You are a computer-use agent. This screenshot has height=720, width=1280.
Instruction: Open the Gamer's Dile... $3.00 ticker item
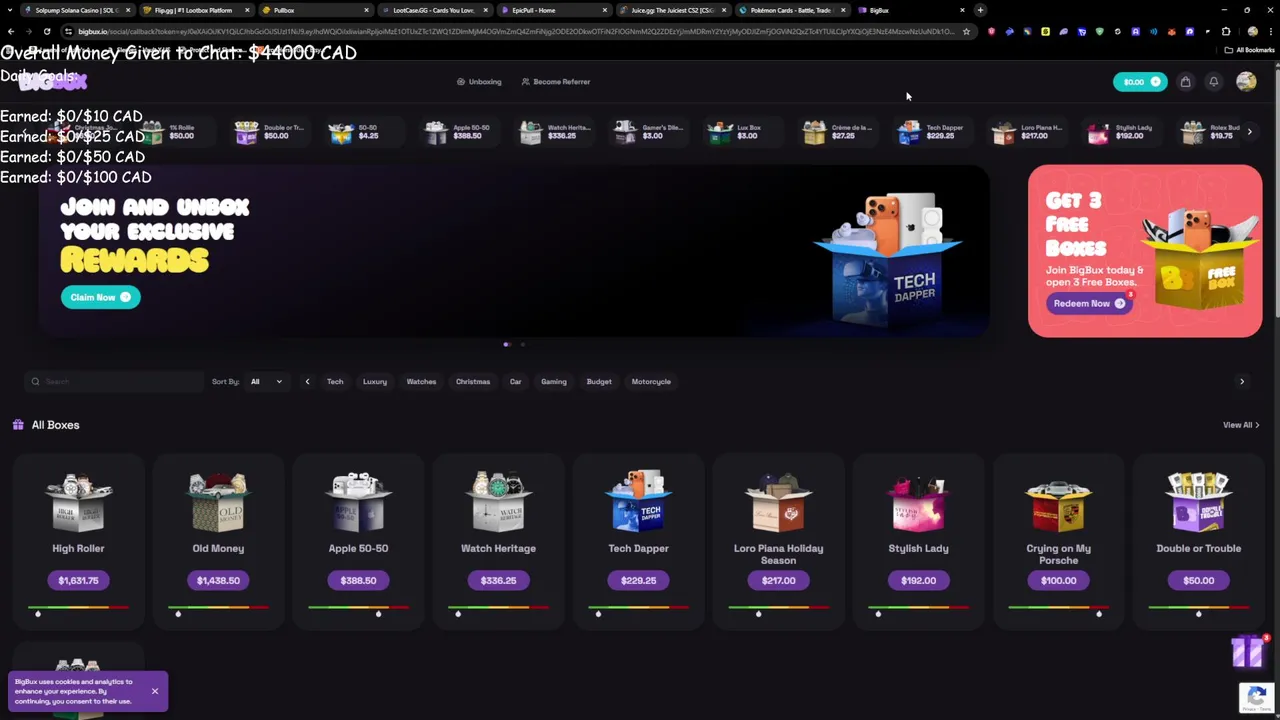pos(648,132)
